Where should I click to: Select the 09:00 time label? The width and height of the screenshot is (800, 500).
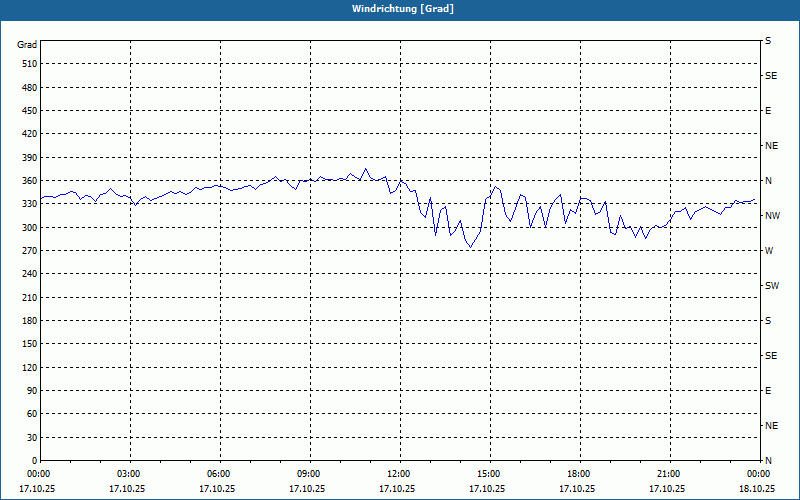(308, 474)
